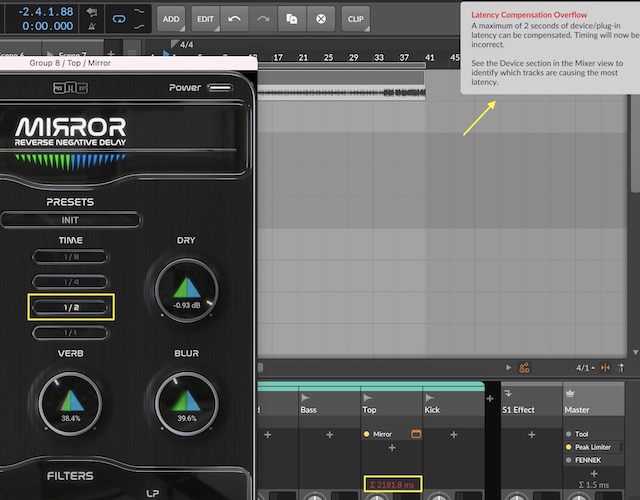Select the 1/1 time button in Mirror

pos(71,333)
